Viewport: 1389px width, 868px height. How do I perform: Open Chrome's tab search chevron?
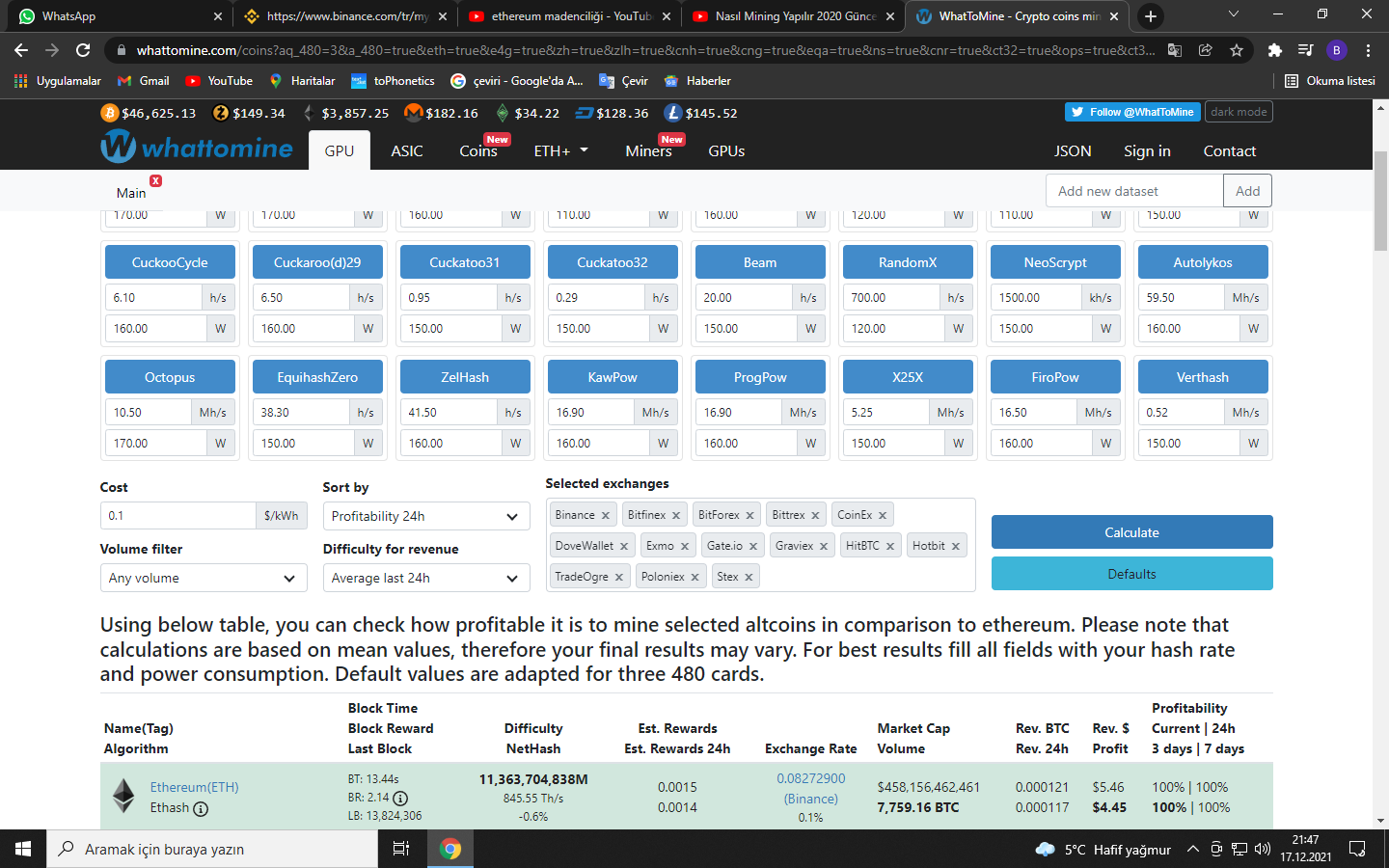(1233, 14)
